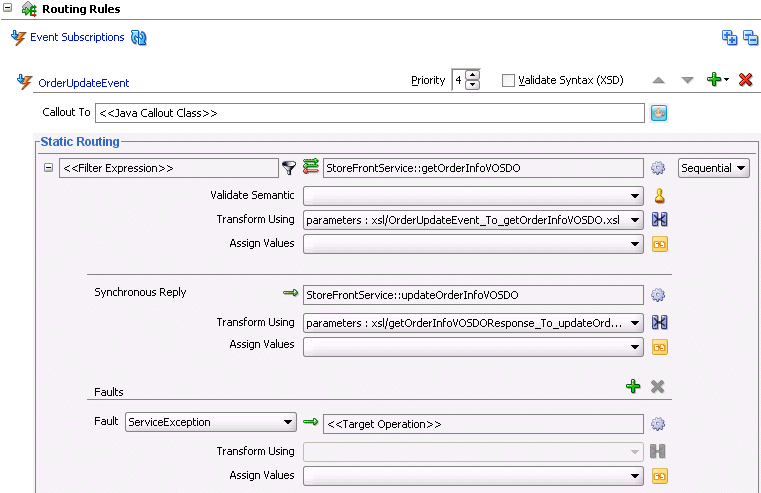Click the refresh icon beside Event Subscriptions

pos(139,37)
